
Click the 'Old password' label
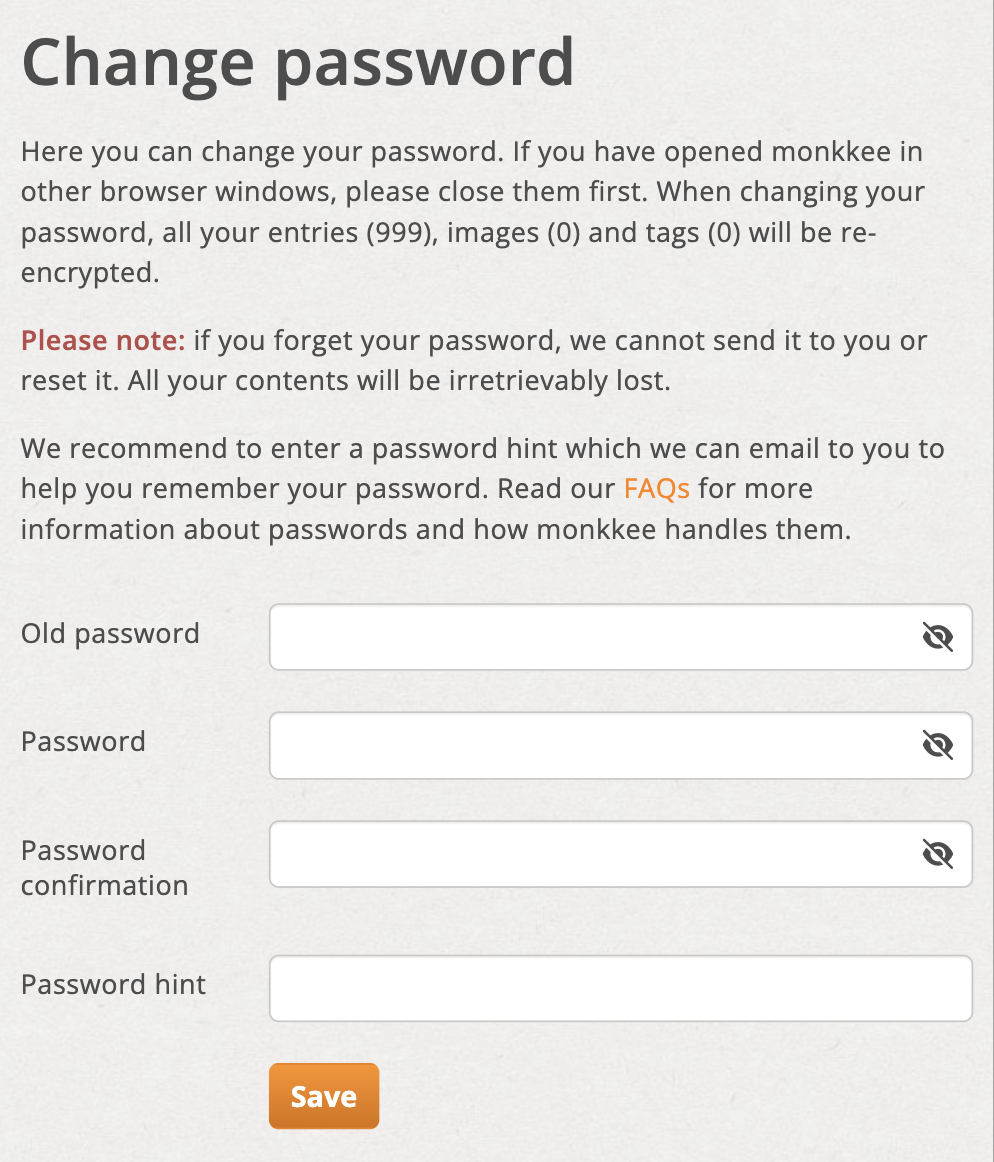(110, 634)
